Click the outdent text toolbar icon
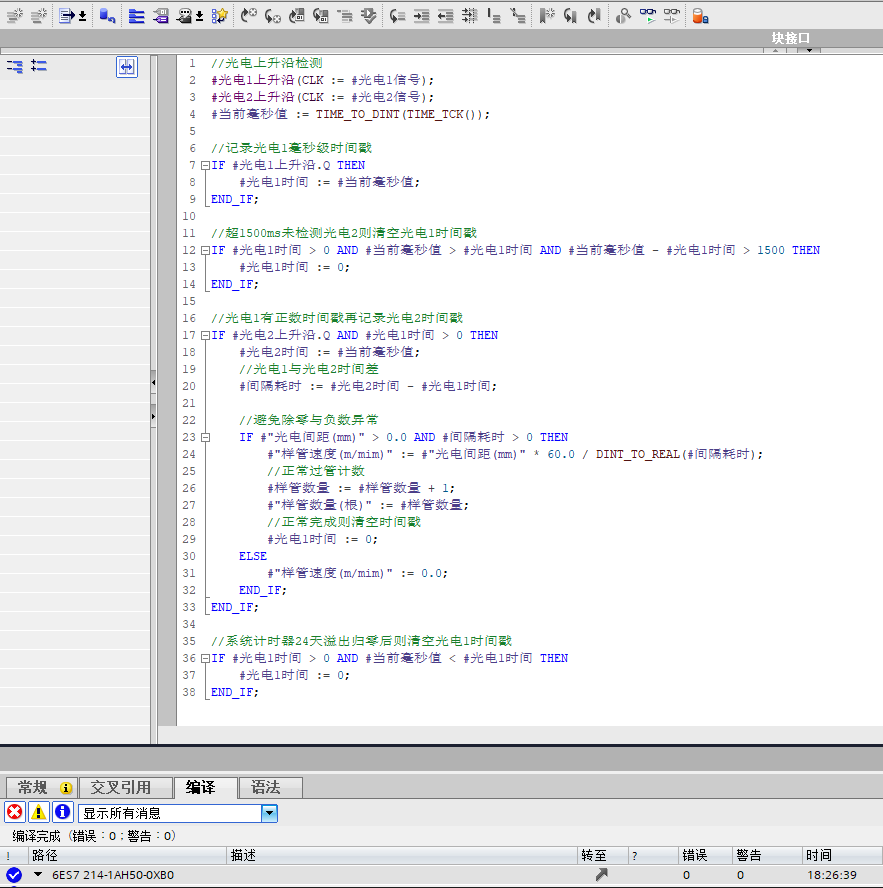Screen dimensions: 883x888 point(445,16)
